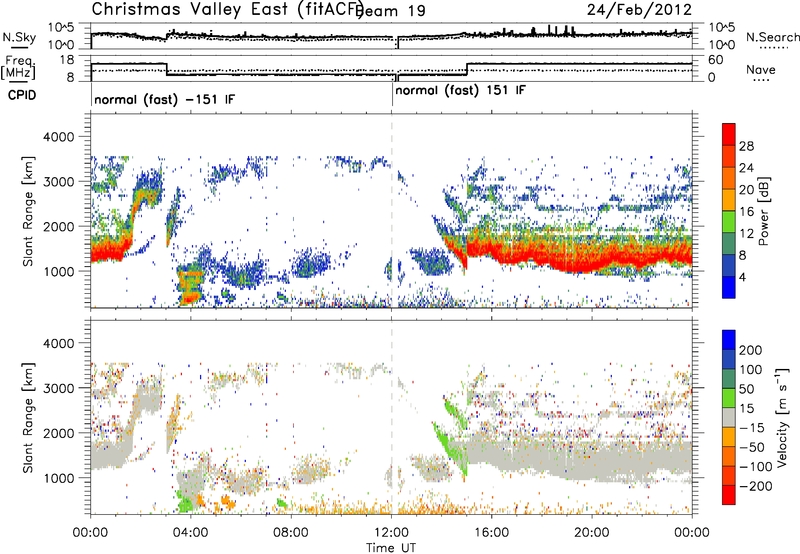Click the '4' power colorbar value
The image size is (800, 554).
point(742,278)
